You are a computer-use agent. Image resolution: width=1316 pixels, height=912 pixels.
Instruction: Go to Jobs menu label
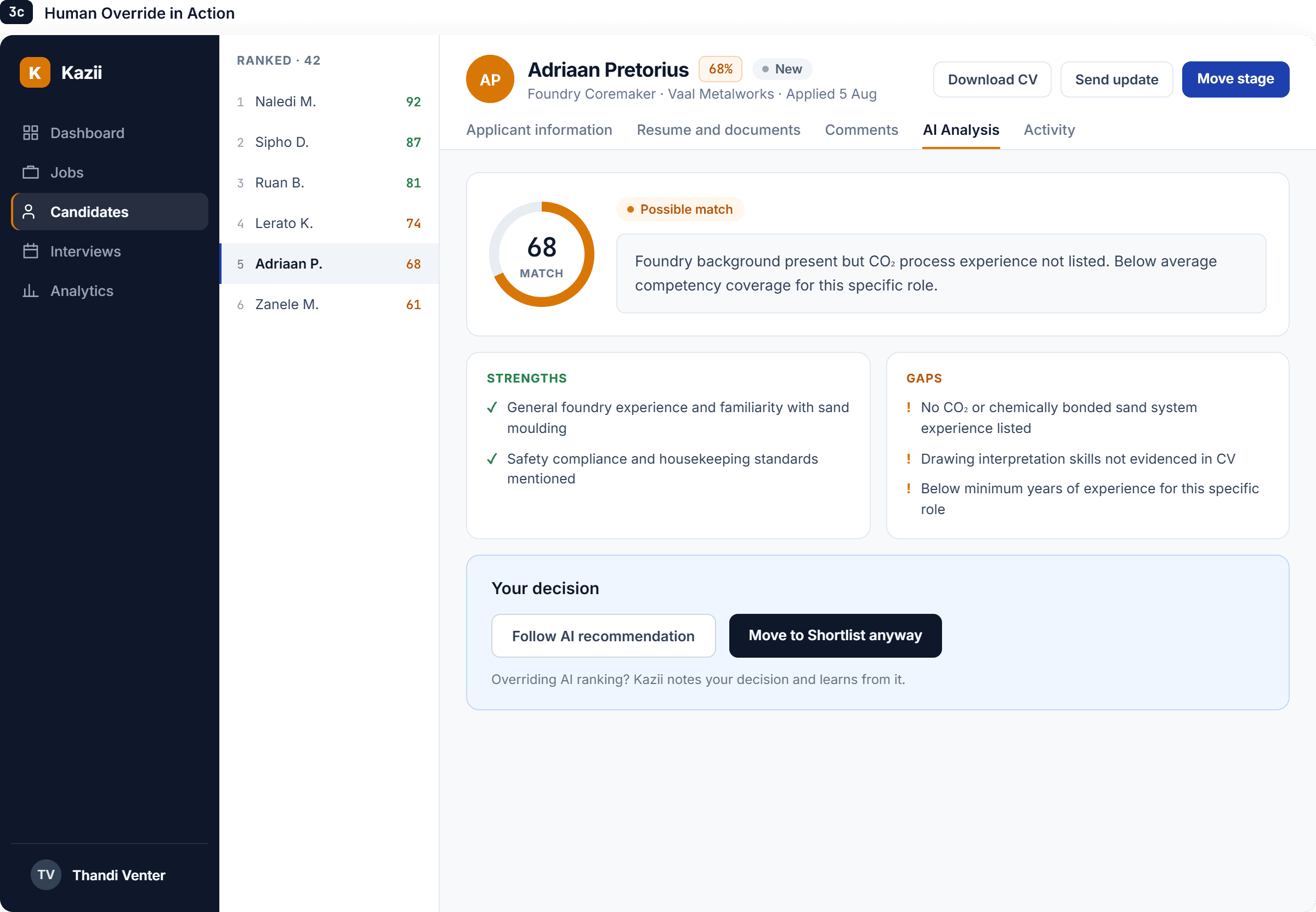click(67, 172)
